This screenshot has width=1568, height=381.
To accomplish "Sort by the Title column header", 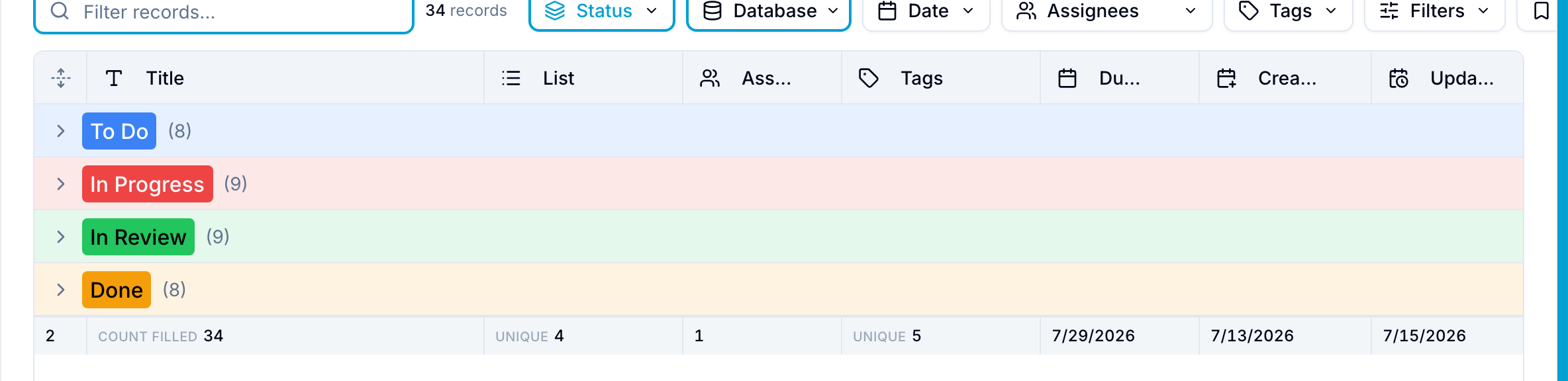I will click(x=285, y=78).
